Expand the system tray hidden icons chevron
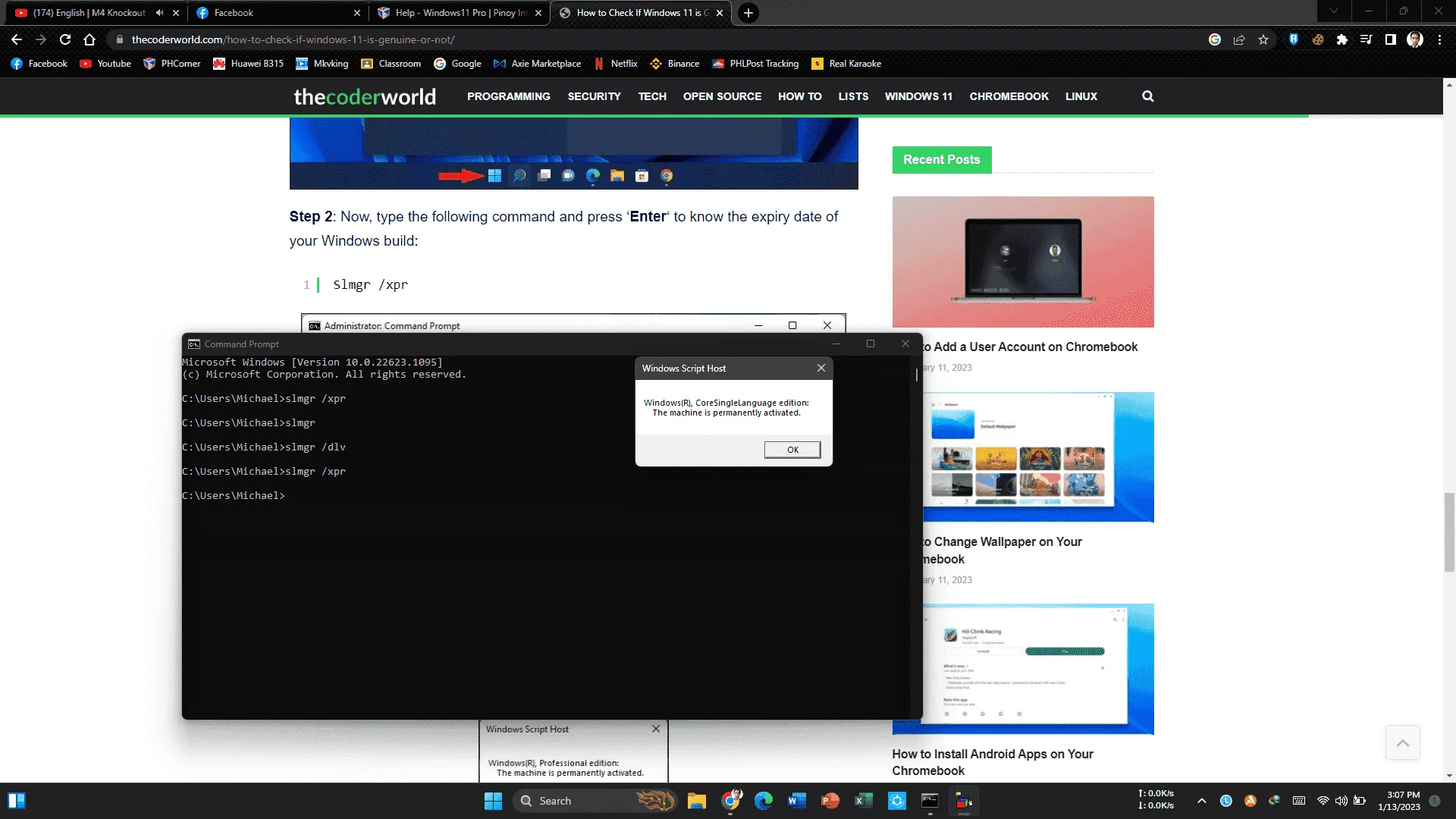This screenshot has height=819, width=1456. pyautogui.click(x=1202, y=801)
